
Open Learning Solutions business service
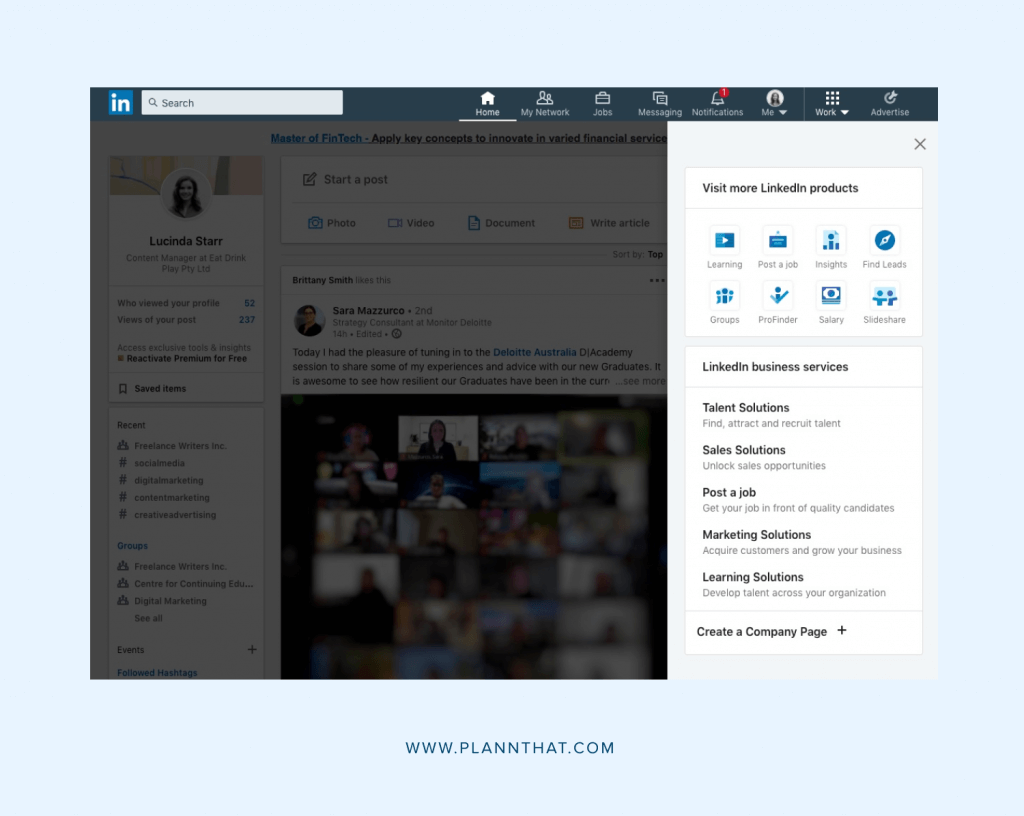794,585
